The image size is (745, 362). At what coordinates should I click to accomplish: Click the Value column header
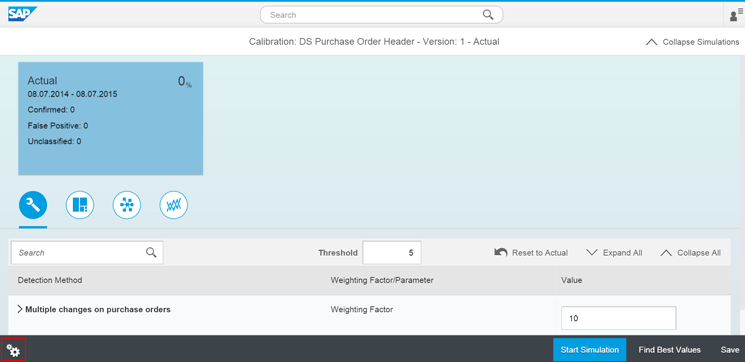(x=572, y=280)
